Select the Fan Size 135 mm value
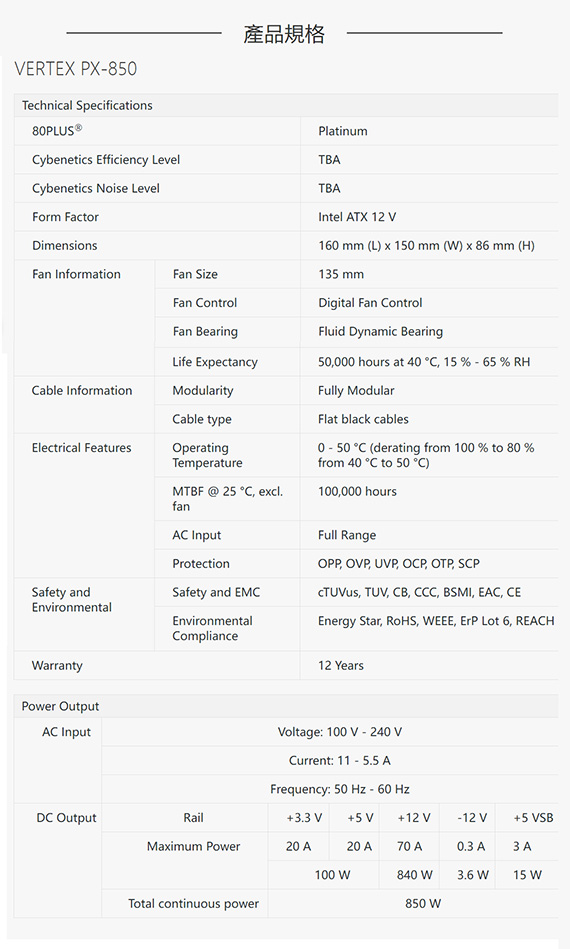 click(341, 274)
